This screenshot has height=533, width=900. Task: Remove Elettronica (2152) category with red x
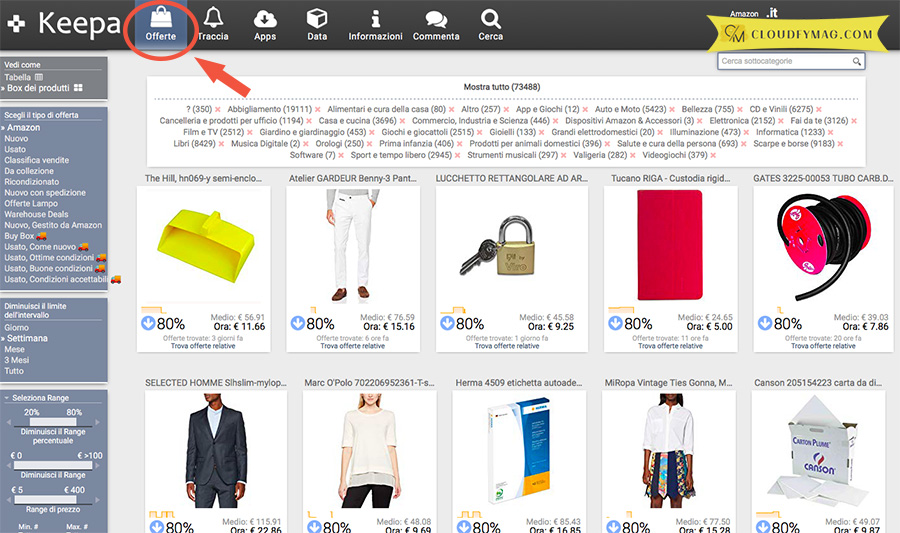click(781, 121)
